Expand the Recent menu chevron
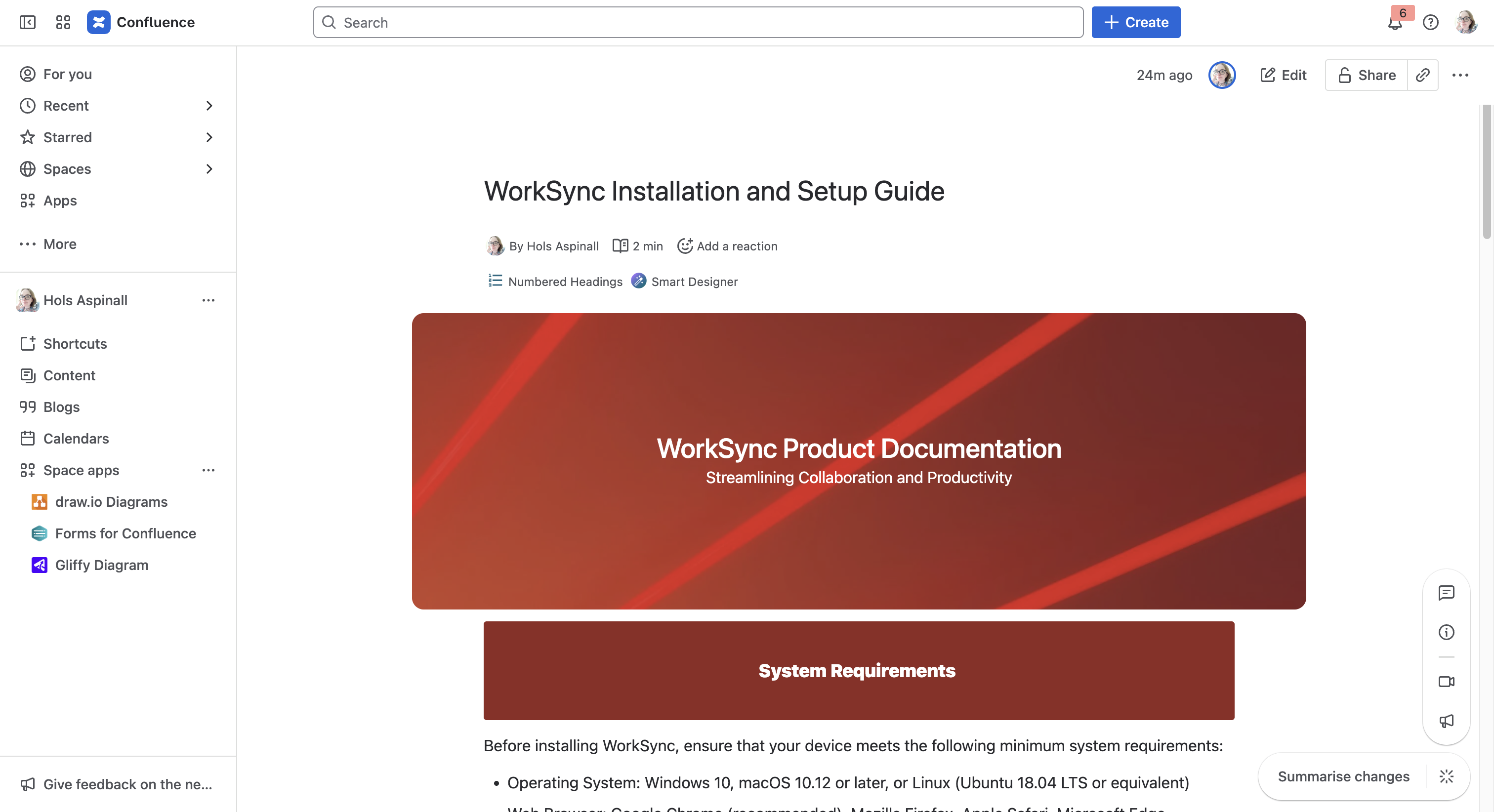 click(209, 106)
